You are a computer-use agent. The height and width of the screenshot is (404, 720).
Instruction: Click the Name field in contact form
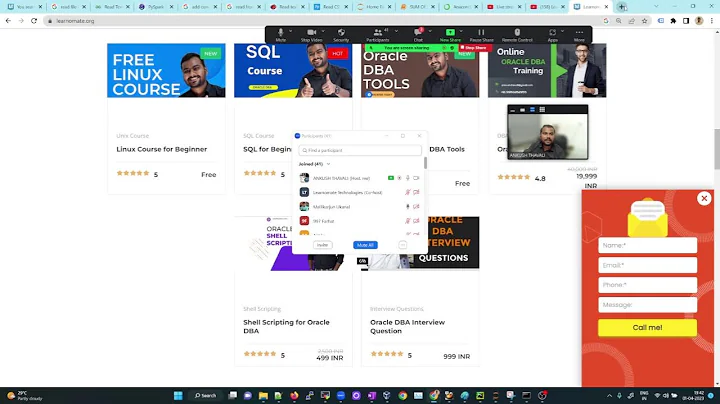pyautogui.click(x=647, y=245)
